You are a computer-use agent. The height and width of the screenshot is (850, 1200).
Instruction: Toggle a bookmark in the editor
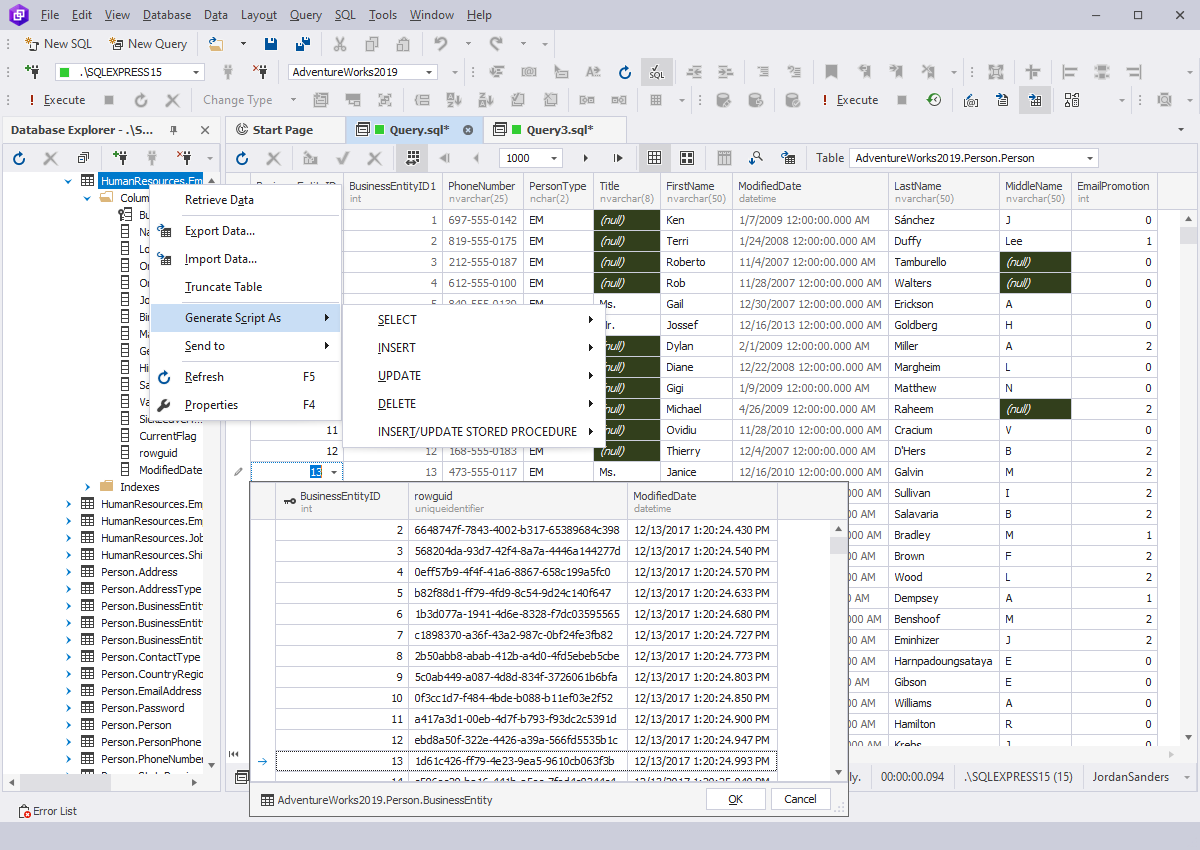click(x=832, y=72)
